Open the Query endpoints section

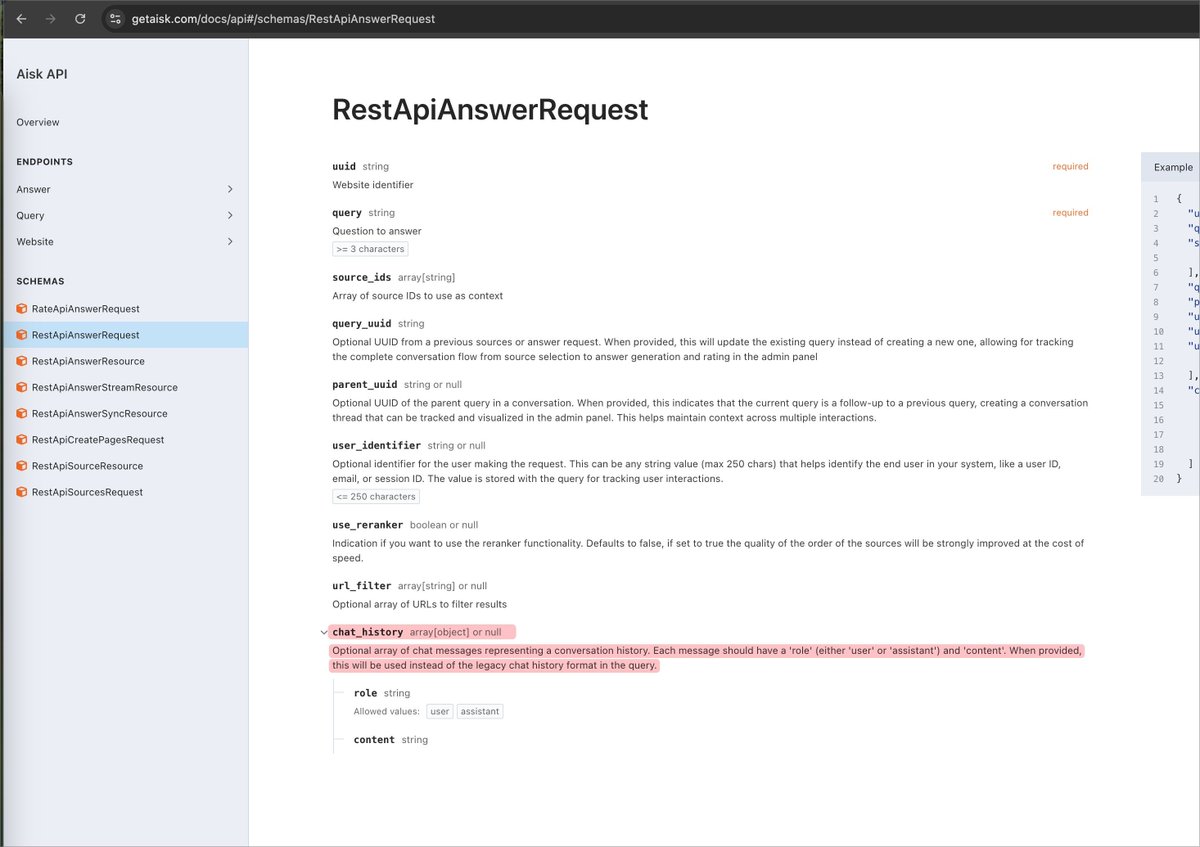click(124, 215)
